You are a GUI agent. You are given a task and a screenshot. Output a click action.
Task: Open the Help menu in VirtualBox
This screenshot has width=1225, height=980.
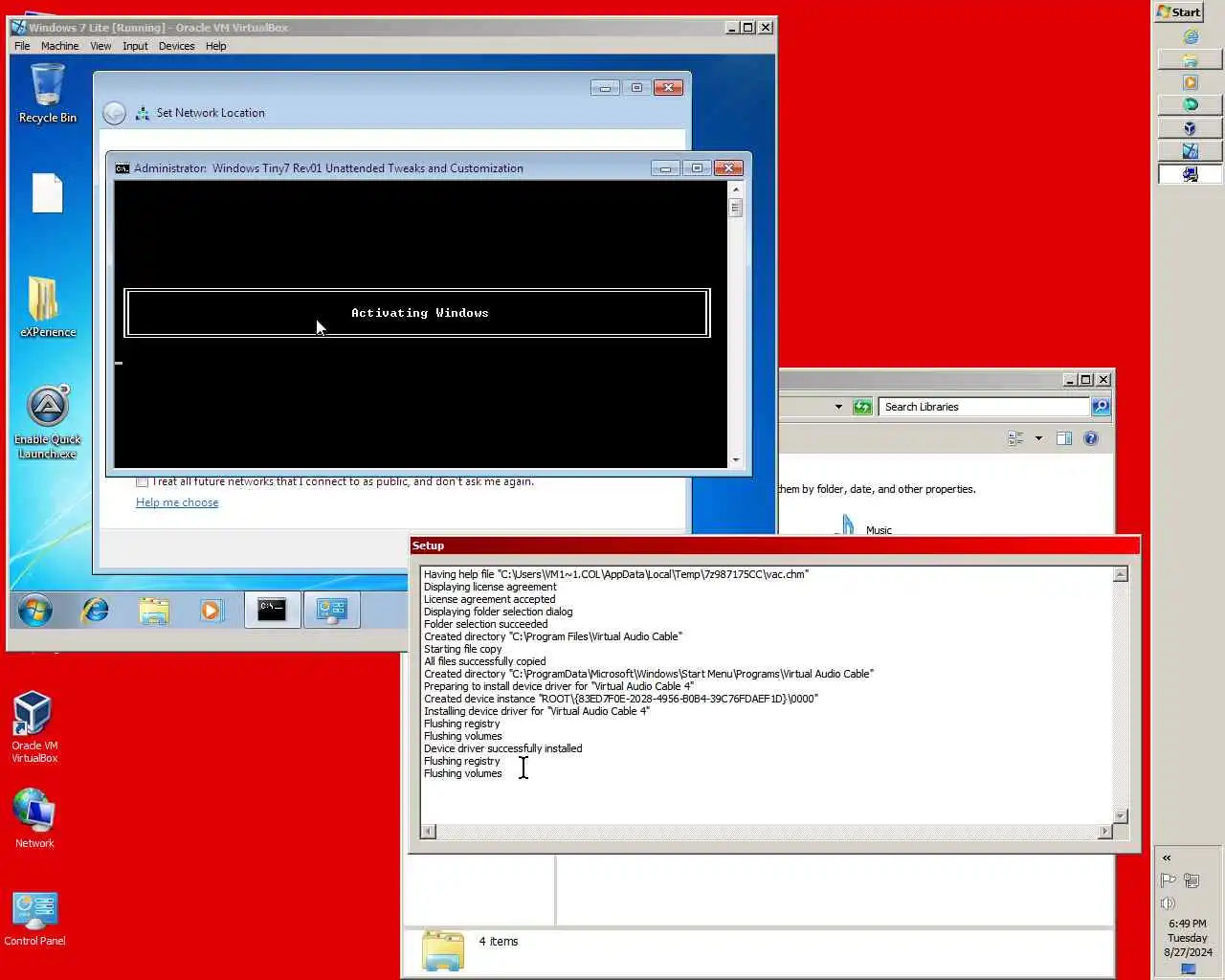point(215,46)
